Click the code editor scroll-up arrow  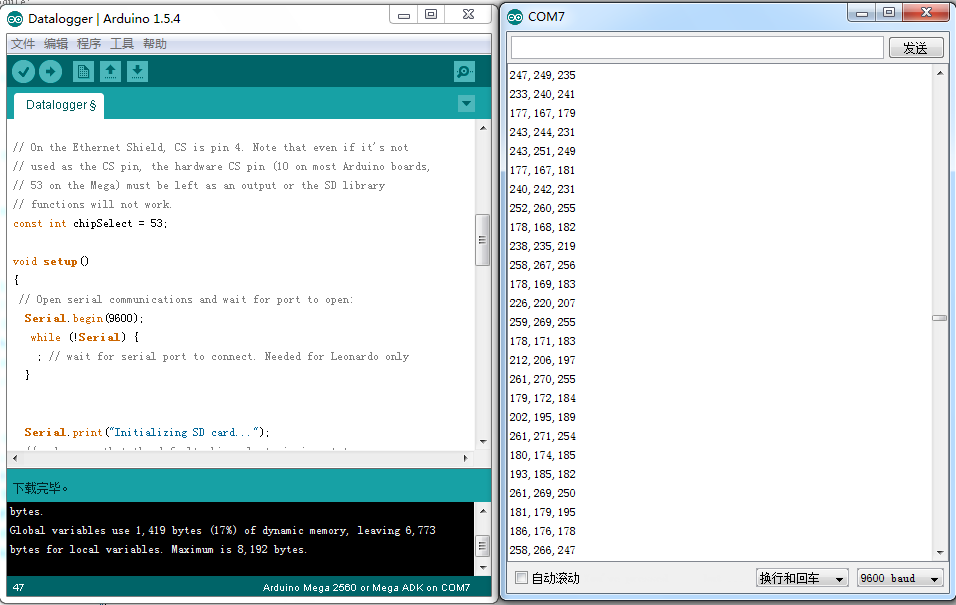(483, 128)
